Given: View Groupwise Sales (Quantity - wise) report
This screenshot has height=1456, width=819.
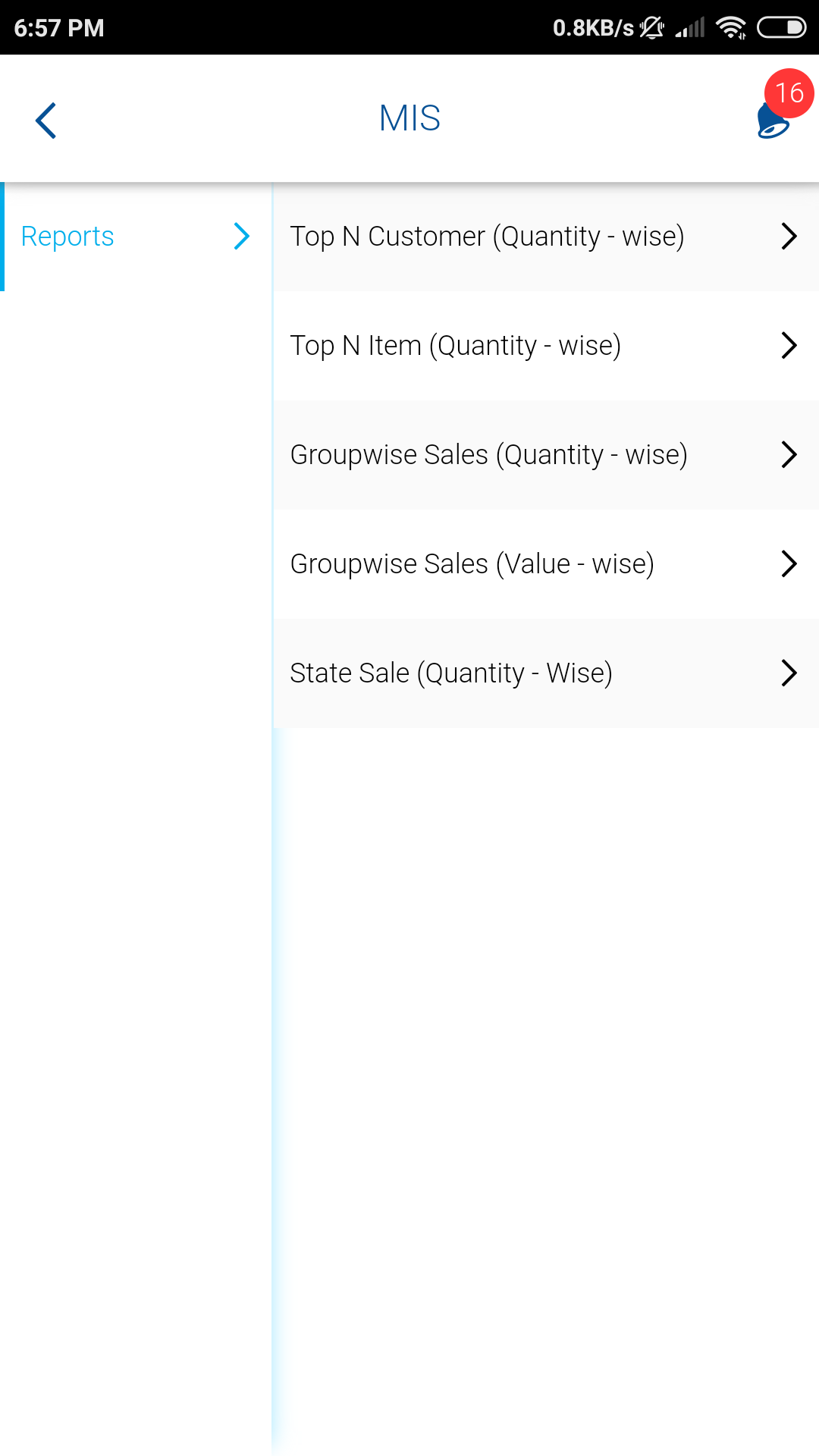Looking at the screenshot, I should click(x=488, y=455).
